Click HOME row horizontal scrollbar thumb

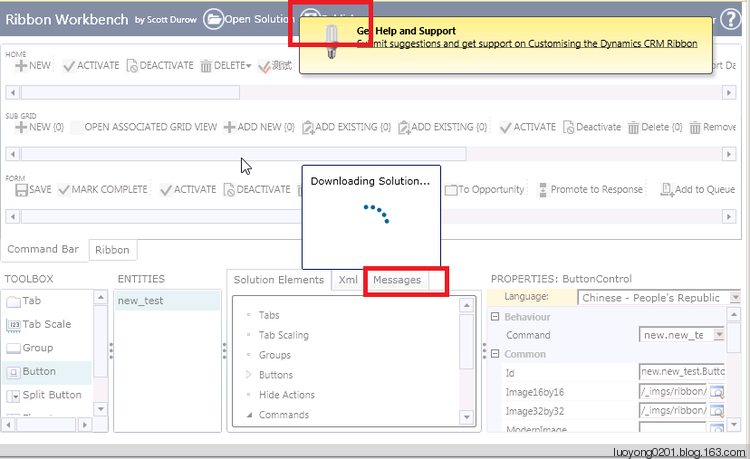click(130, 92)
